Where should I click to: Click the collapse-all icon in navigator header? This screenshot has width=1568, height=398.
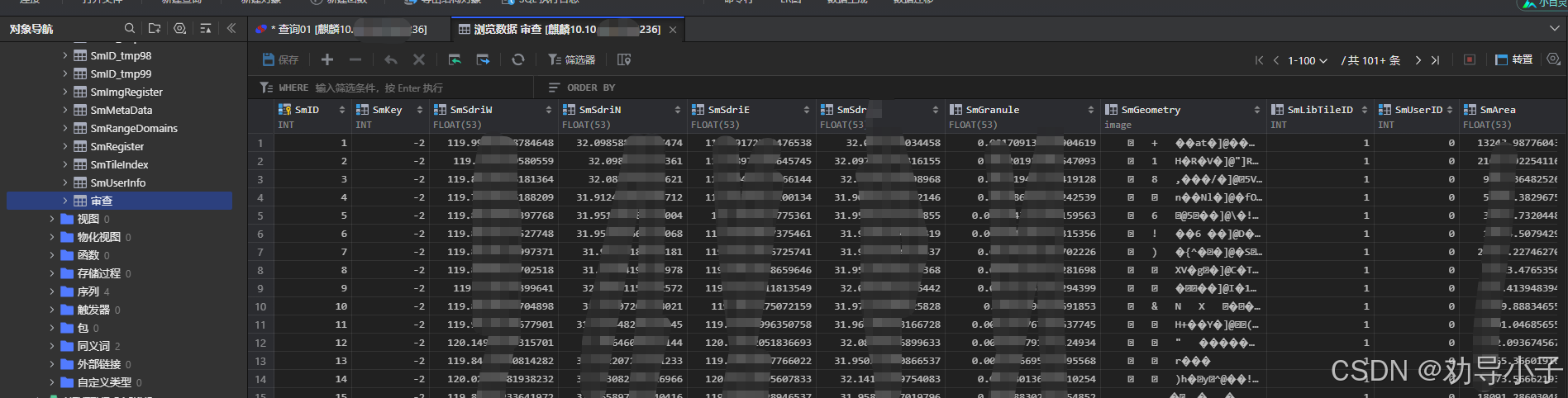pyautogui.click(x=206, y=29)
